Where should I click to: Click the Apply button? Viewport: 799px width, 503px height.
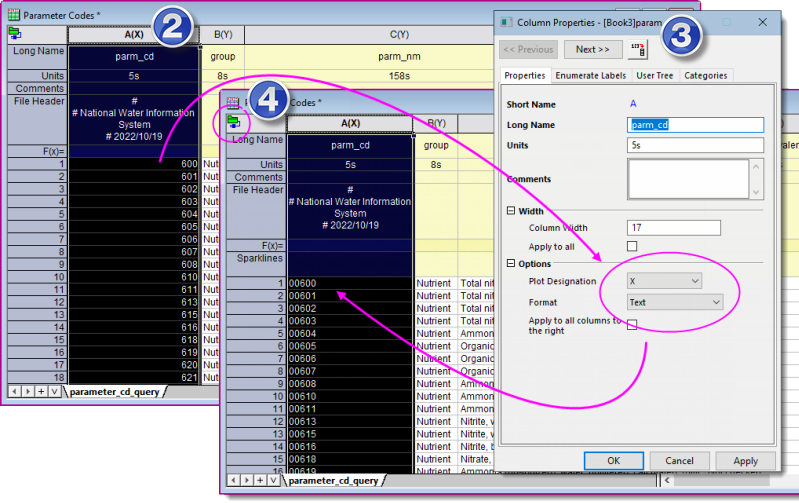tap(745, 461)
